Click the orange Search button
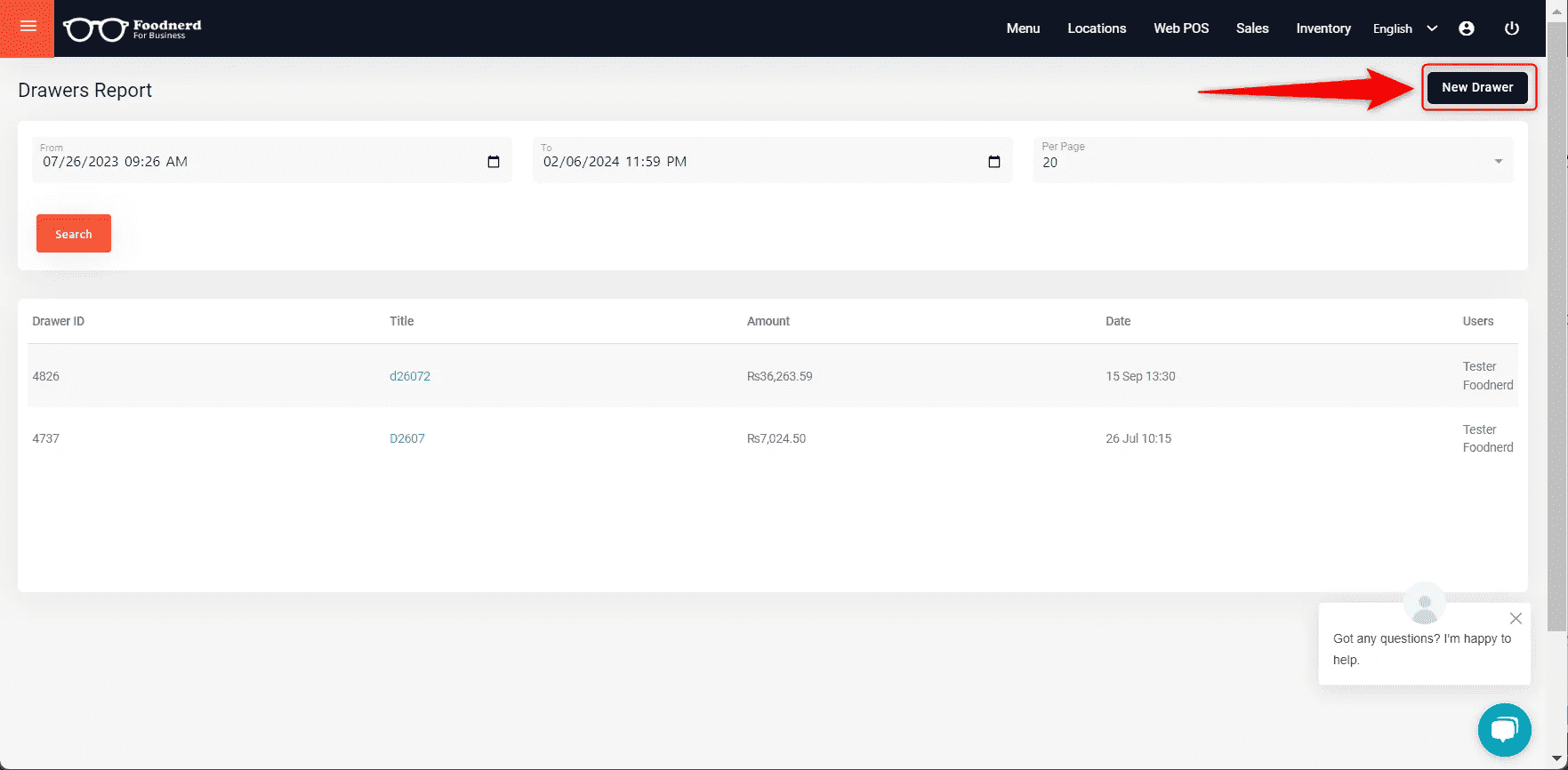 (74, 234)
